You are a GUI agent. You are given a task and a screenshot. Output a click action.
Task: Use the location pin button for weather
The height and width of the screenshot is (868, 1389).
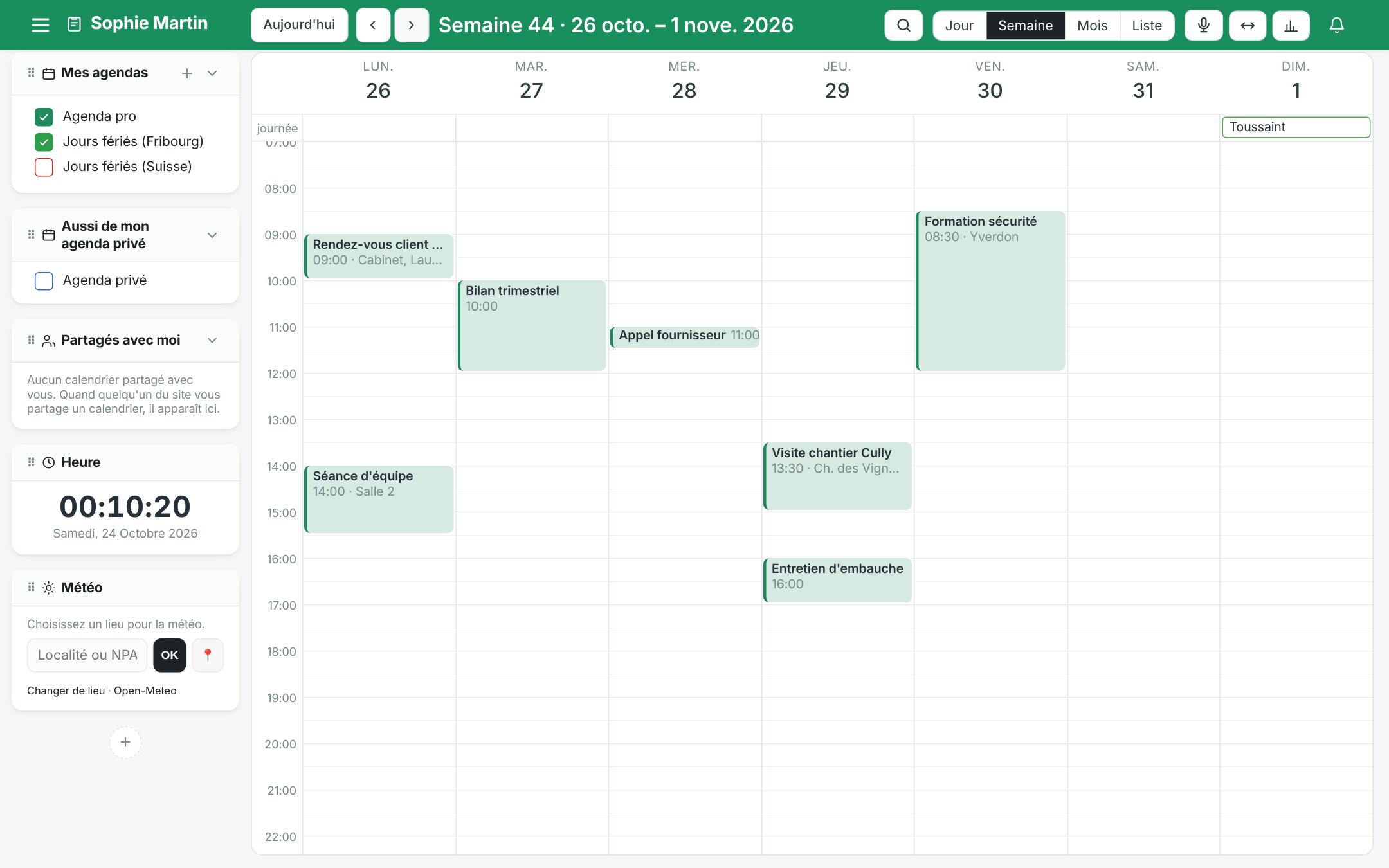[208, 655]
